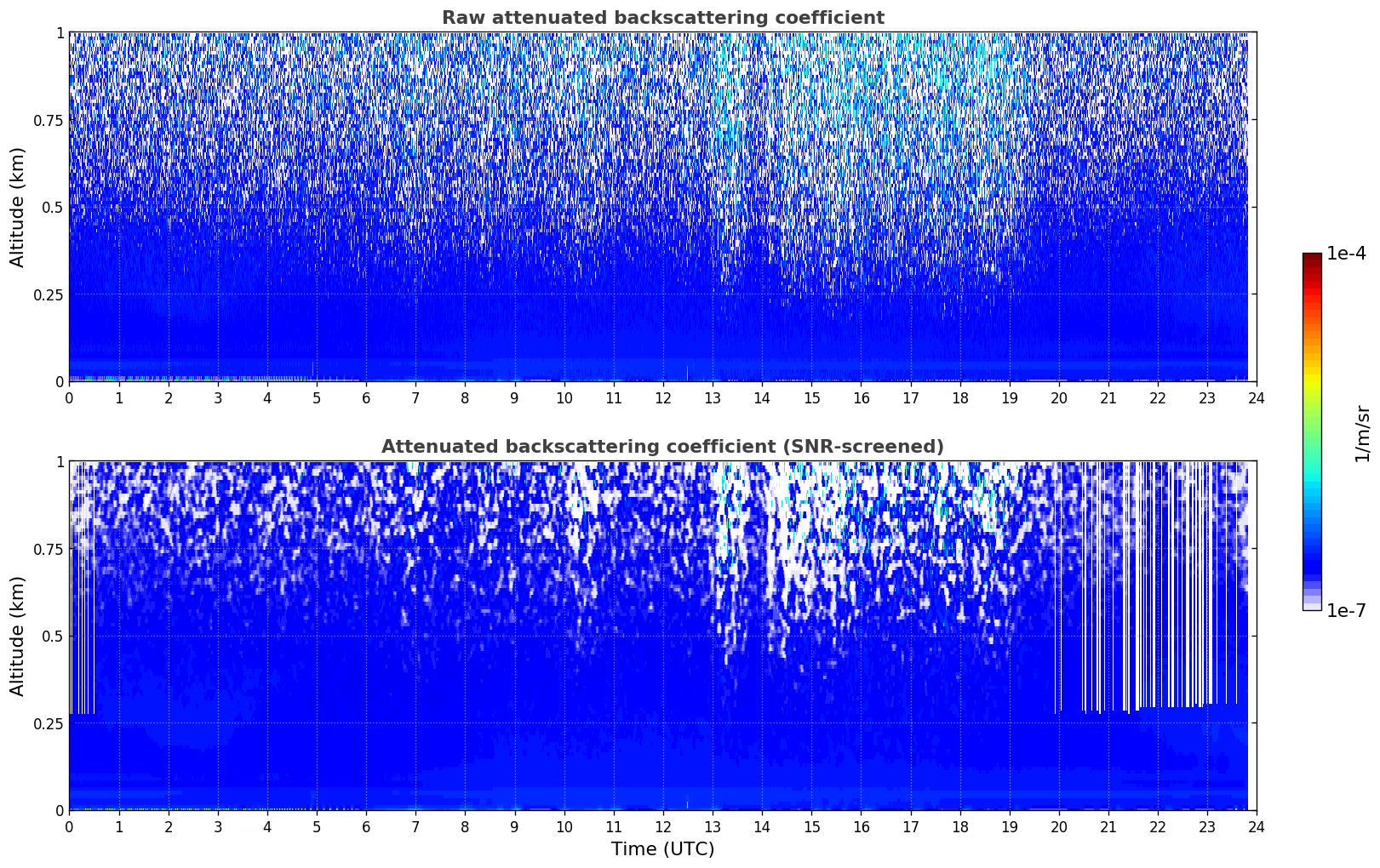
Task: Select the '1/m/sr' colorbar unit label
Action: click(x=1362, y=432)
